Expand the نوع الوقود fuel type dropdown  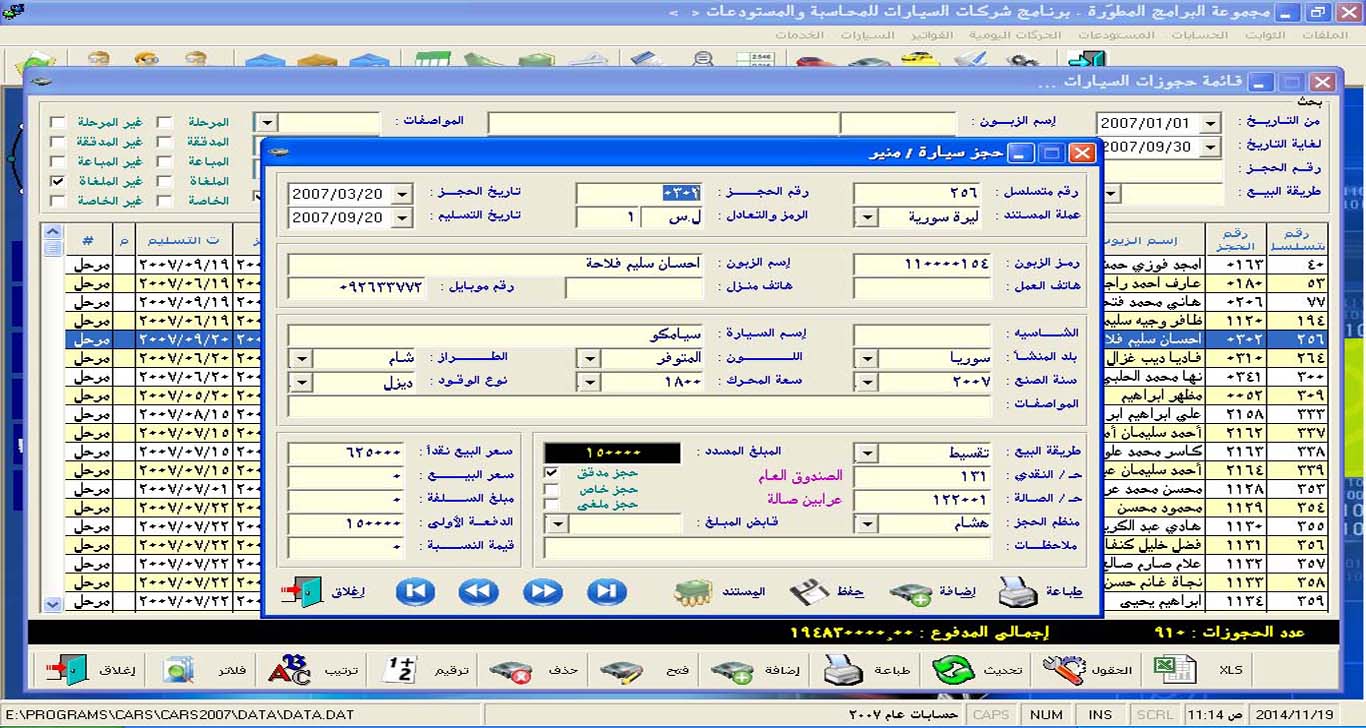(x=299, y=383)
